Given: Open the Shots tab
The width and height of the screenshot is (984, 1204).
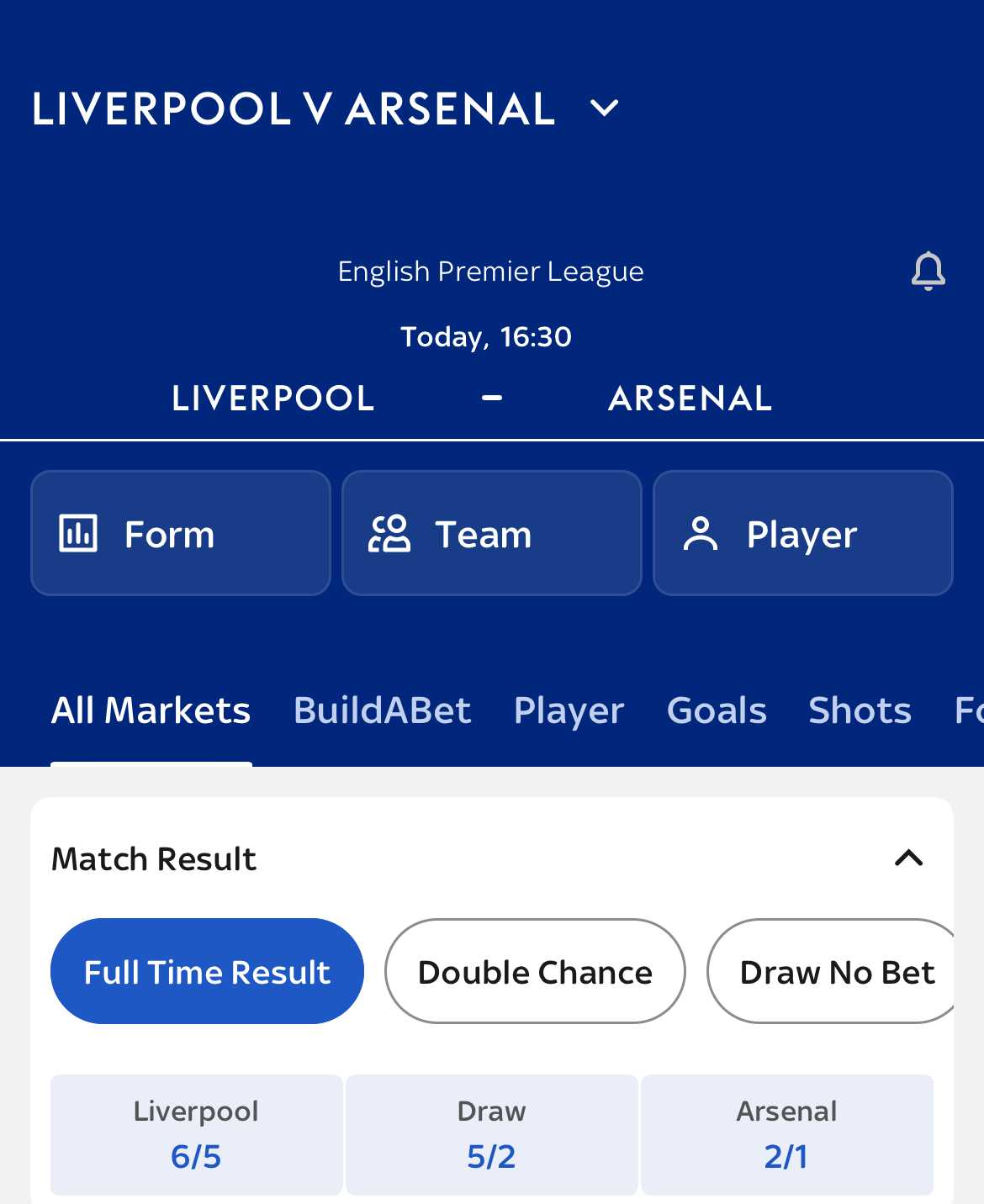Looking at the screenshot, I should click(860, 710).
